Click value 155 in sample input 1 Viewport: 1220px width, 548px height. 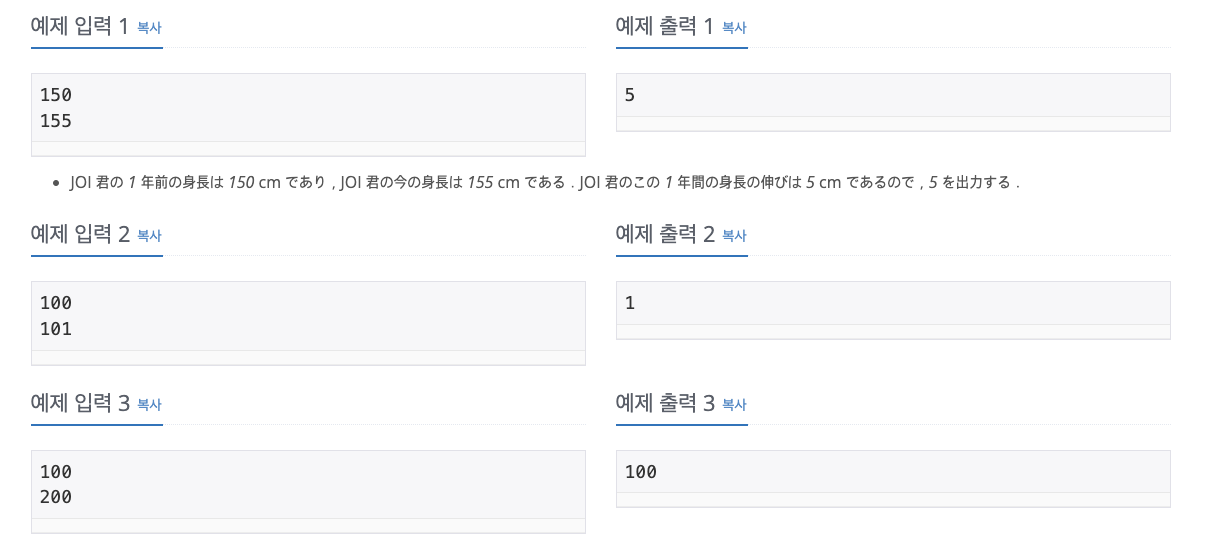tap(56, 121)
